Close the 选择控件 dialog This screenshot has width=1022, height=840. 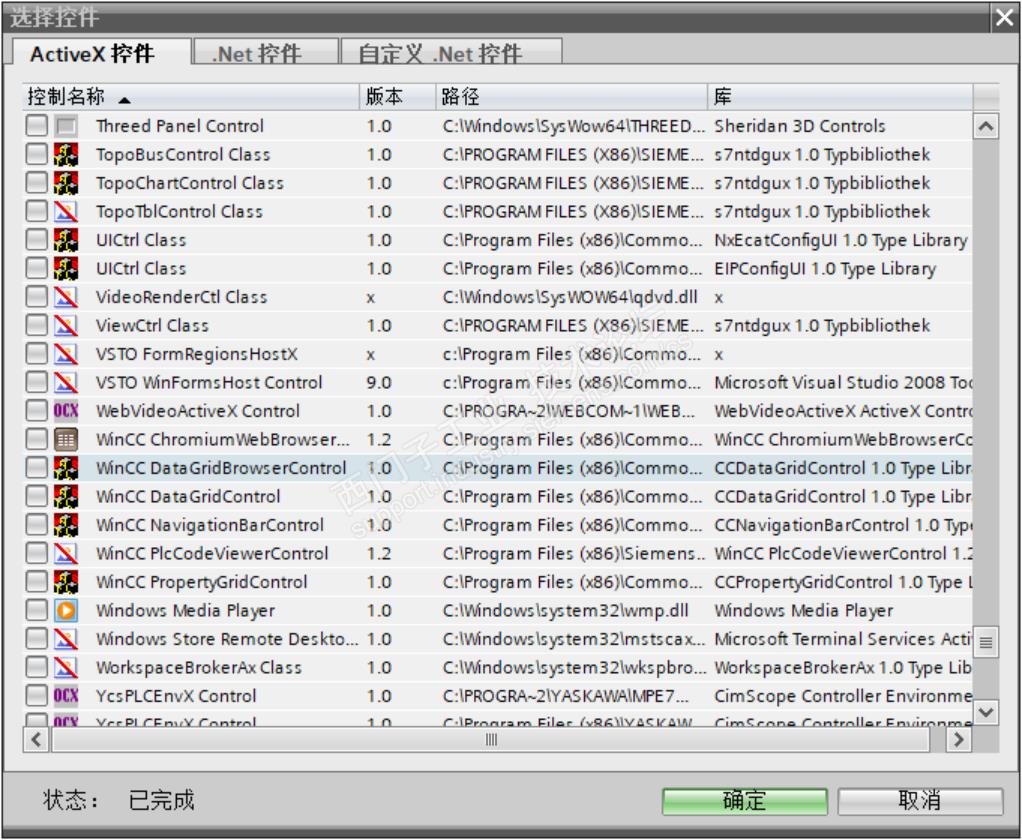pyautogui.click(x=1004, y=18)
